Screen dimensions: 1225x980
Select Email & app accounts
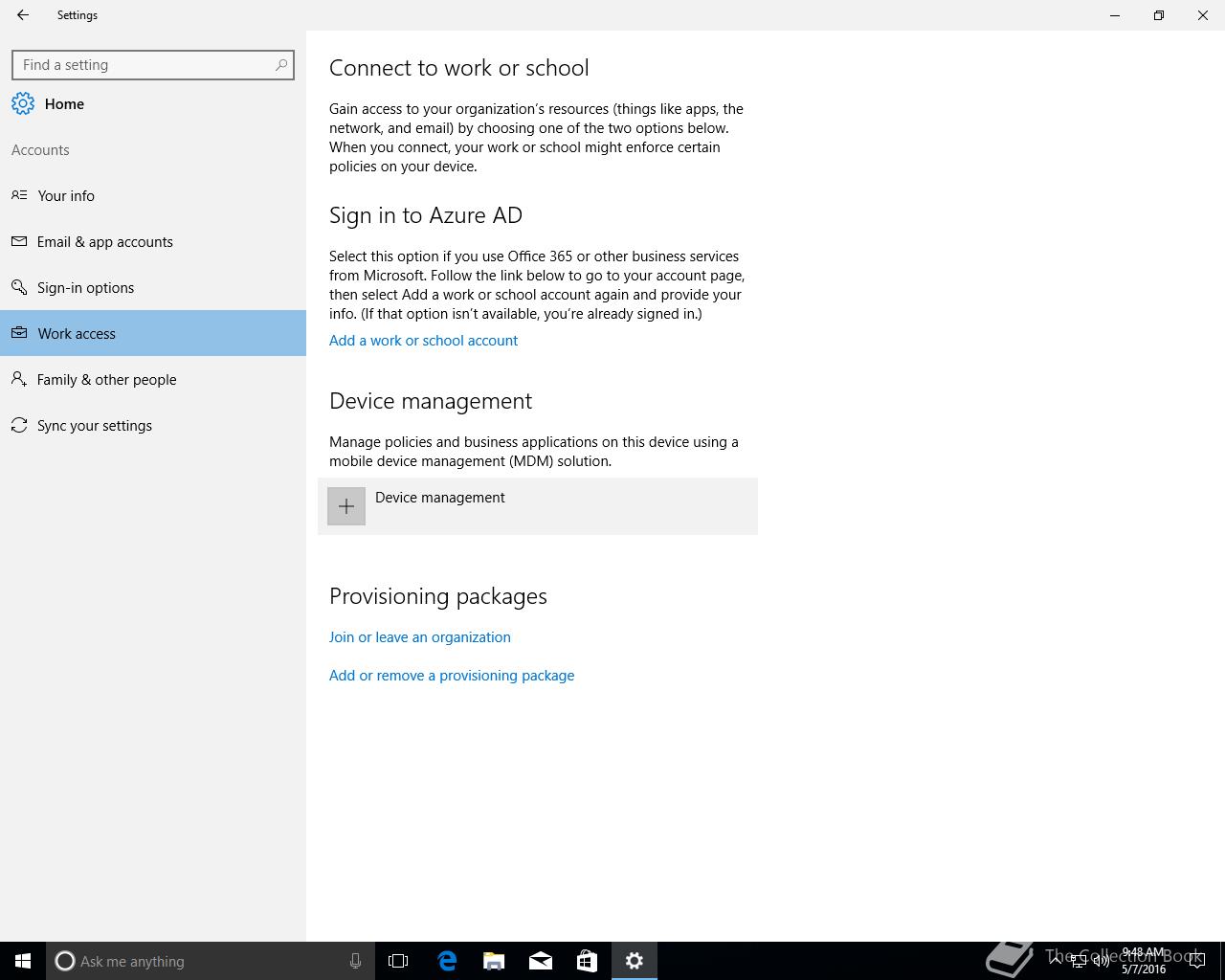click(153, 241)
